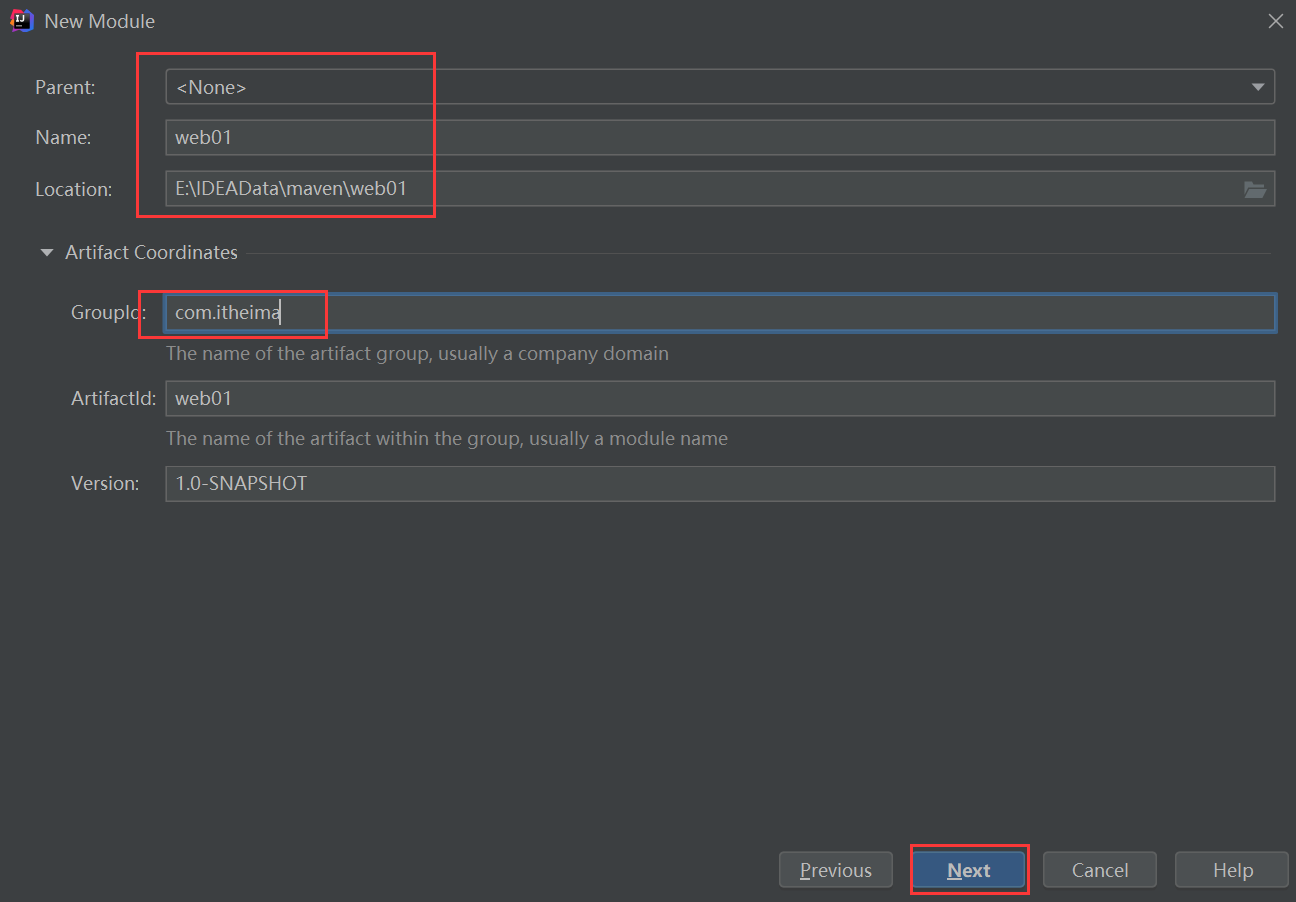Cancel the New Module dialog
Image resolution: width=1296 pixels, height=902 pixels.
point(1100,870)
